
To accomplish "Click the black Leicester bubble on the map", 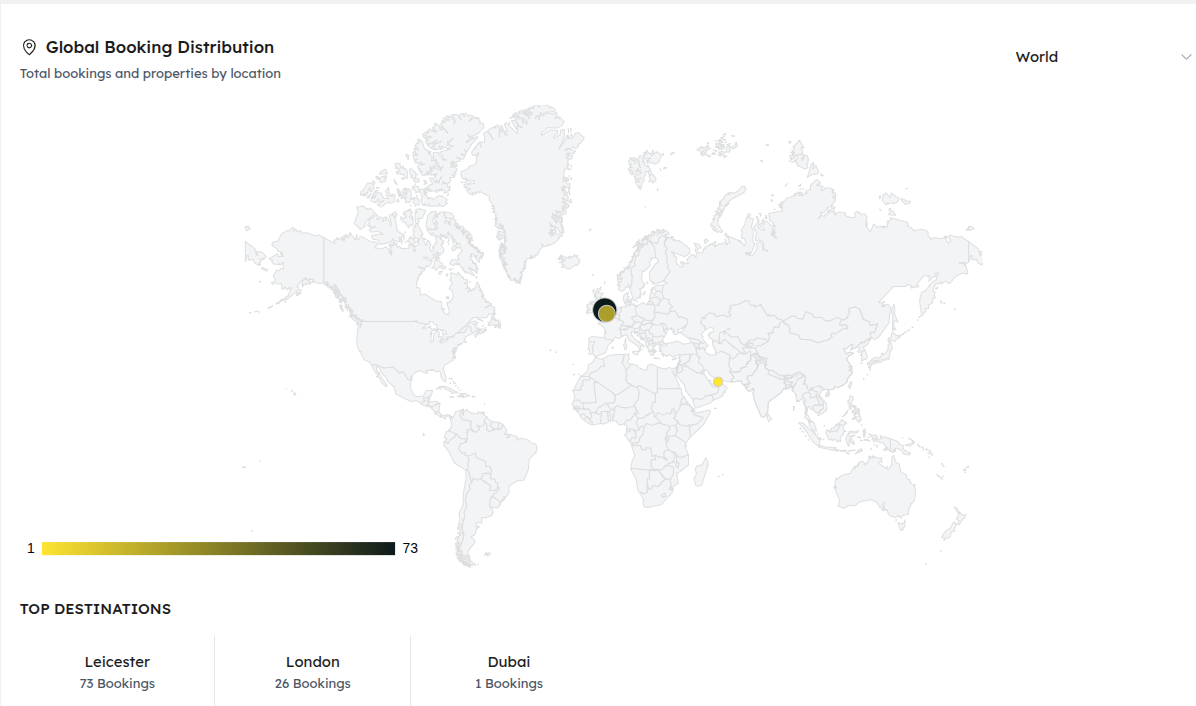I will tap(601, 306).
